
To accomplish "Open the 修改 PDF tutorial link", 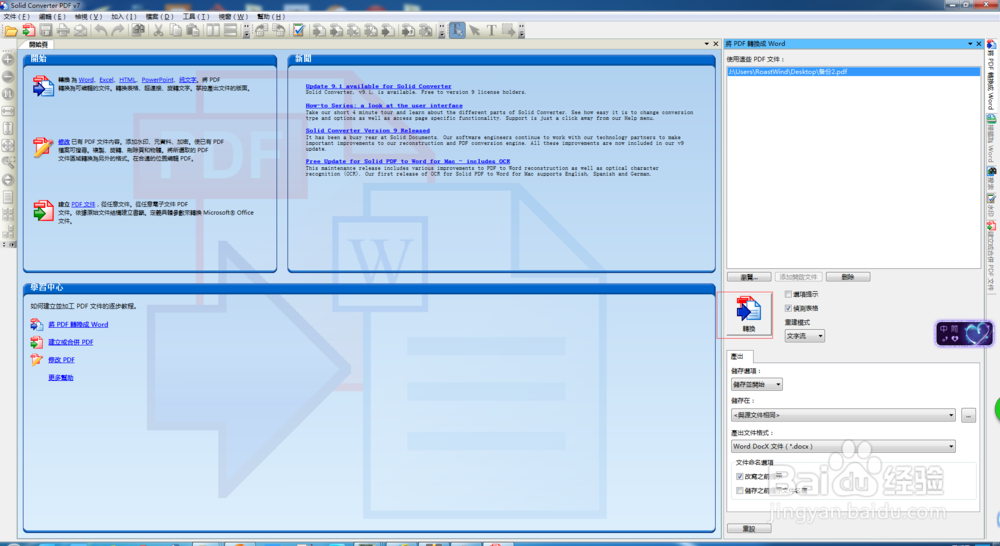I will pos(61,360).
